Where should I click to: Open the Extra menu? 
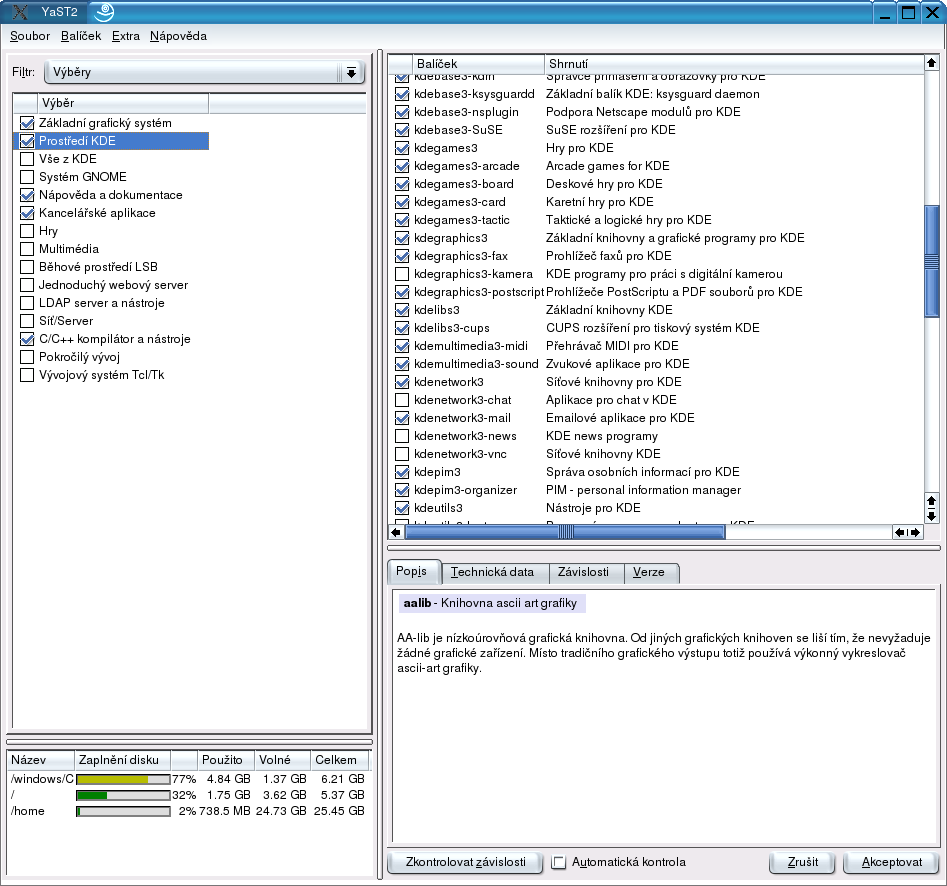tap(126, 36)
